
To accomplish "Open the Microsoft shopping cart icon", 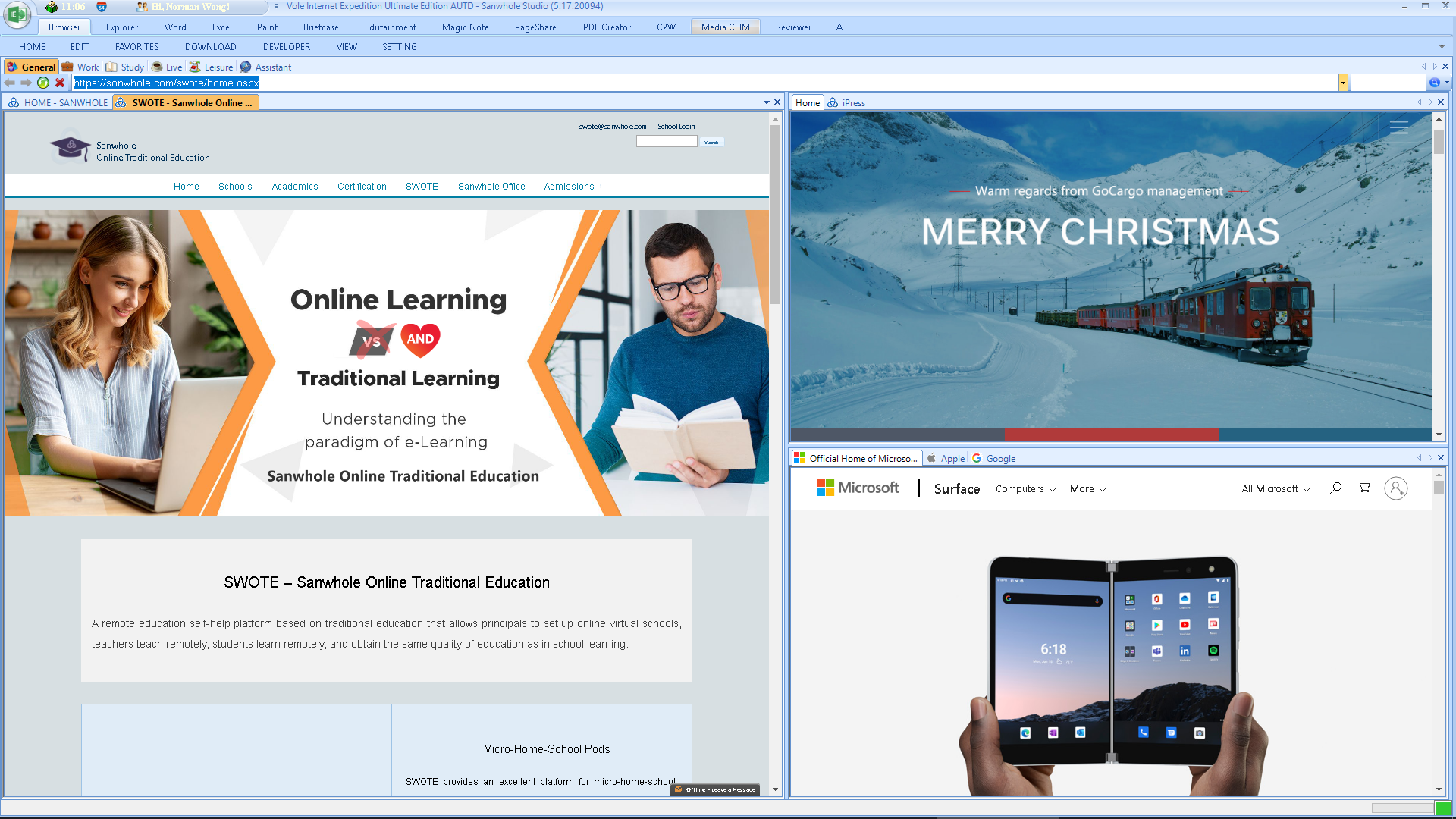I will pos(1364,488).
